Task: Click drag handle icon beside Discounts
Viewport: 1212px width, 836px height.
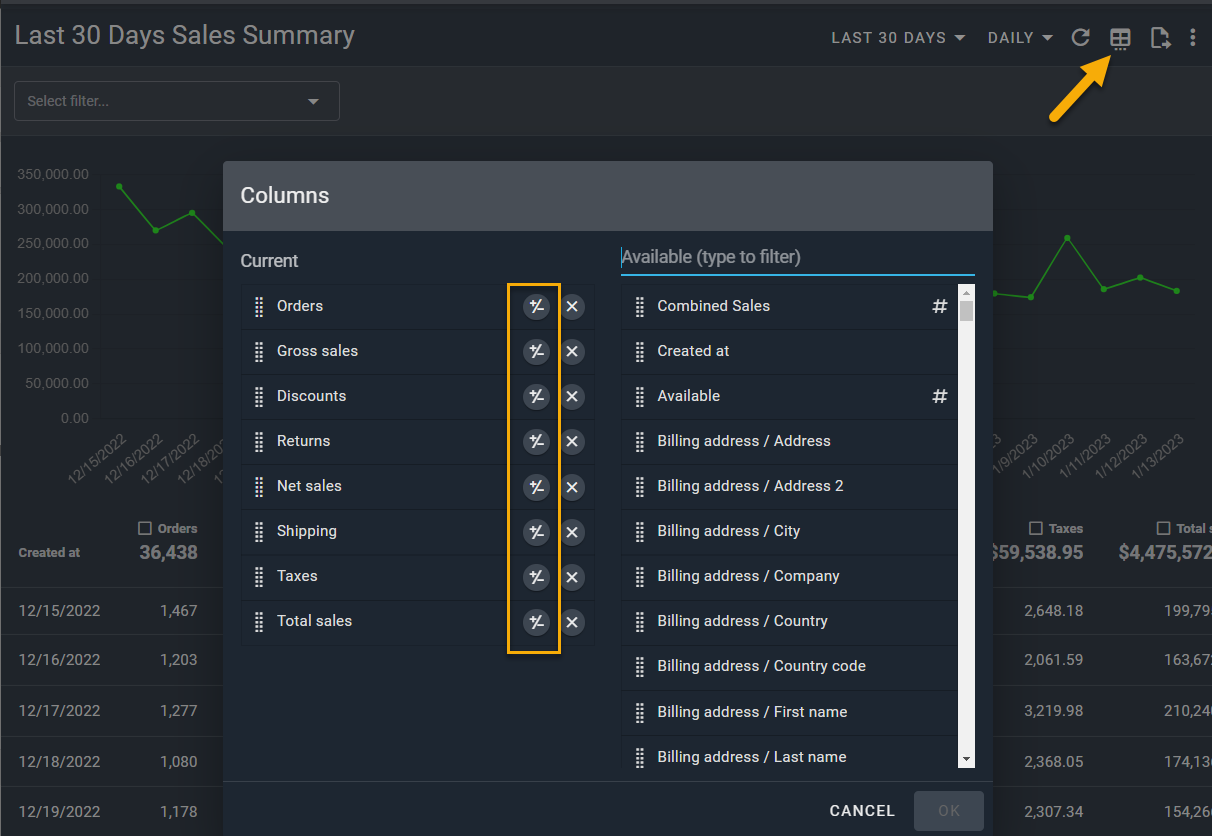Action: pos(259,397)
